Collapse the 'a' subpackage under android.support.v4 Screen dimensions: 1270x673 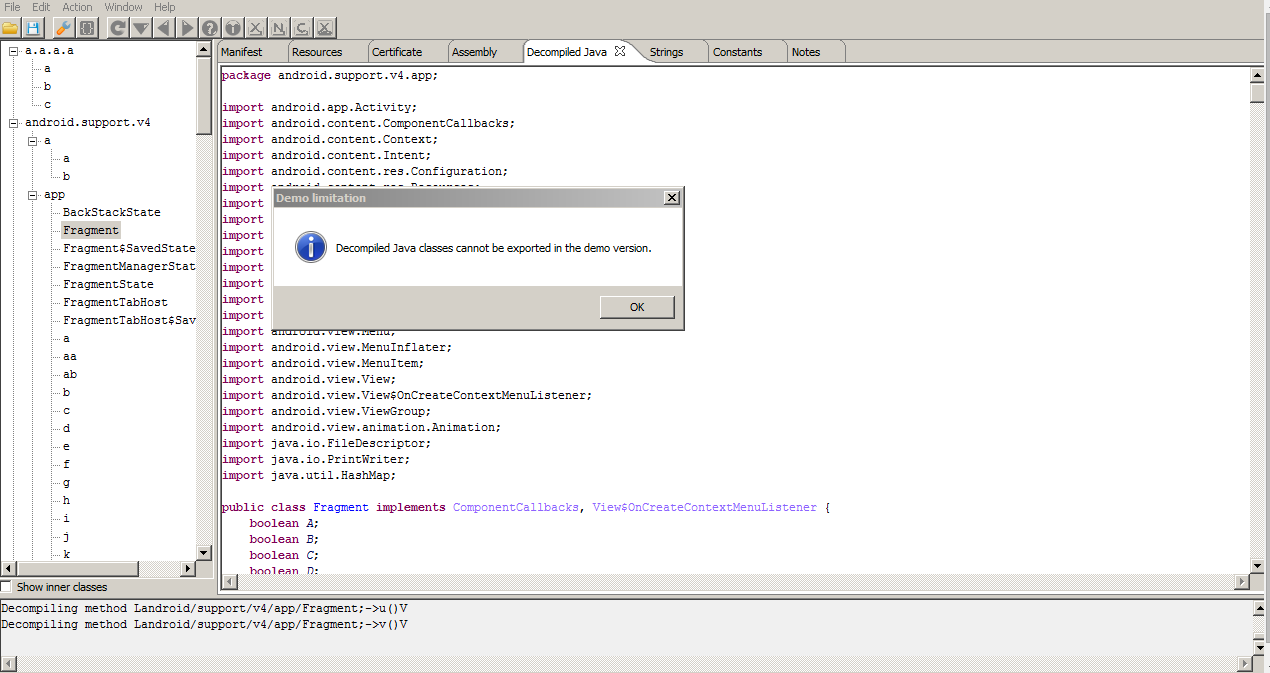tap(33, 141)
